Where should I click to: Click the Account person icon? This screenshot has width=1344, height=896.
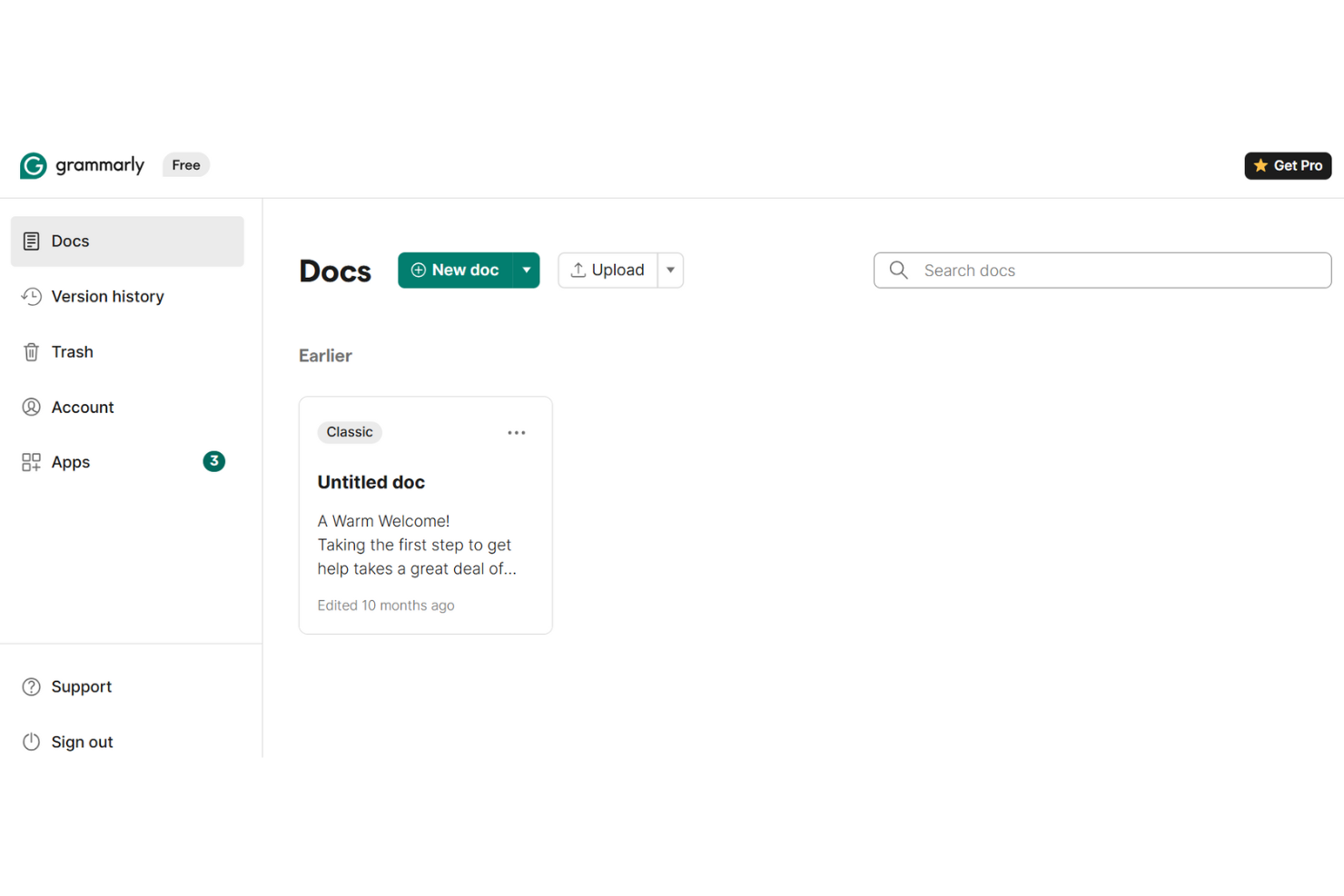point(32,408)
